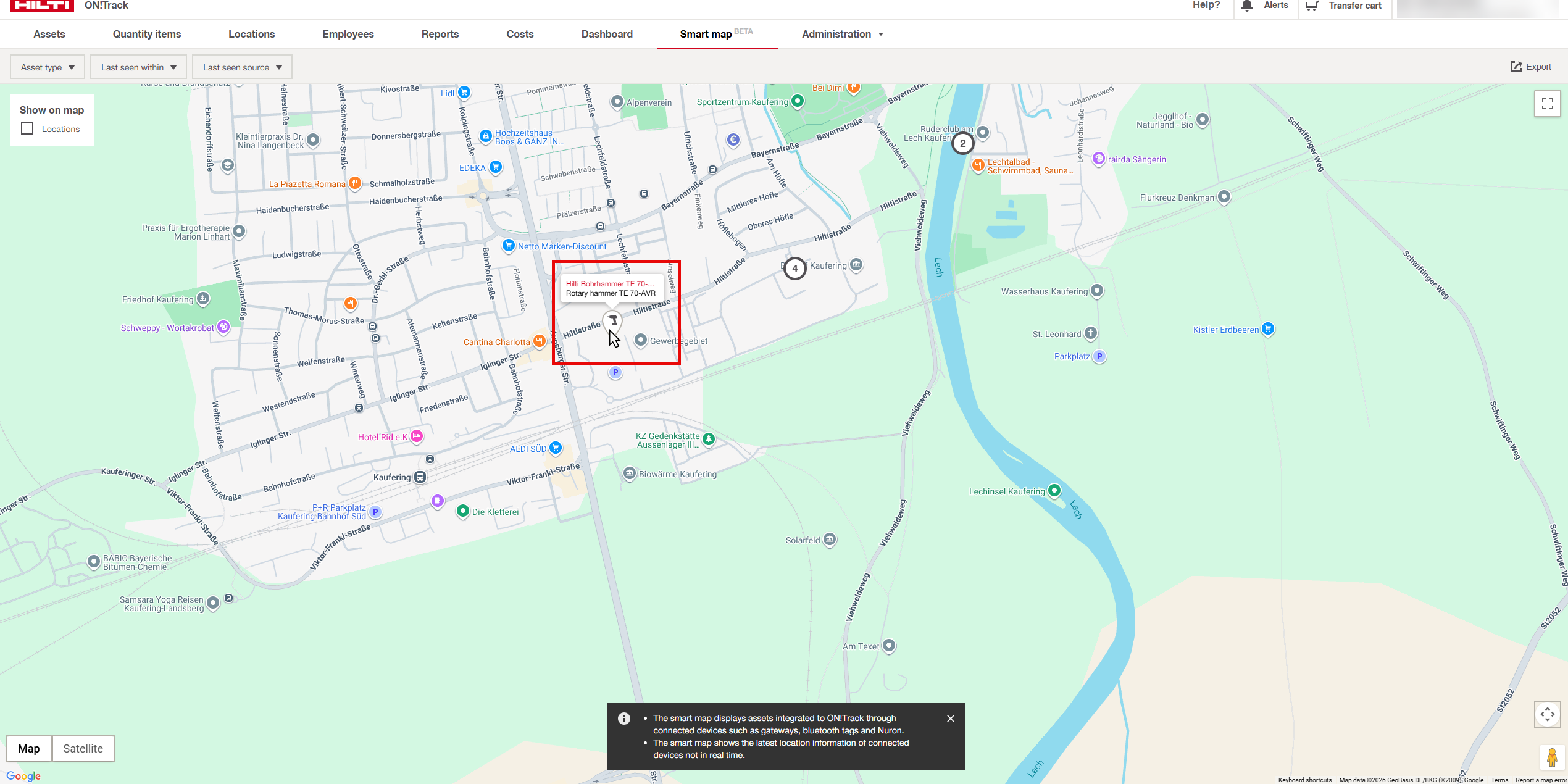The image size is (1568, 784).
Task: Open the Transfer cart icon
Action: pos(1312,6)
